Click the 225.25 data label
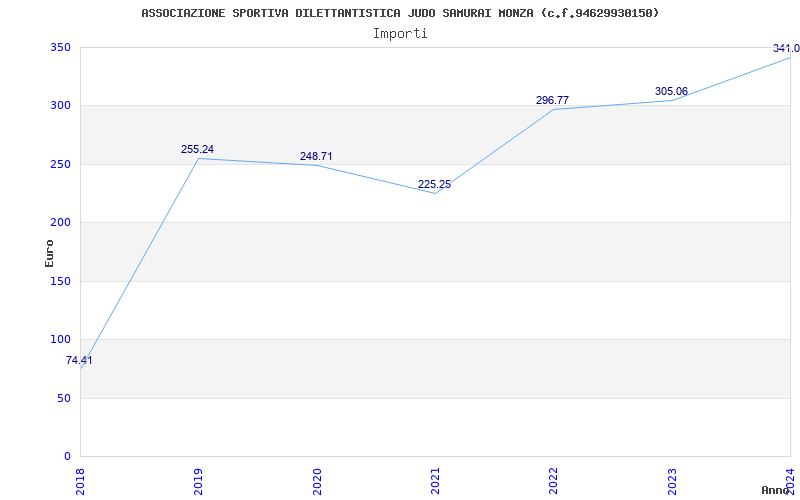The image size is (800, 500). 435,185
